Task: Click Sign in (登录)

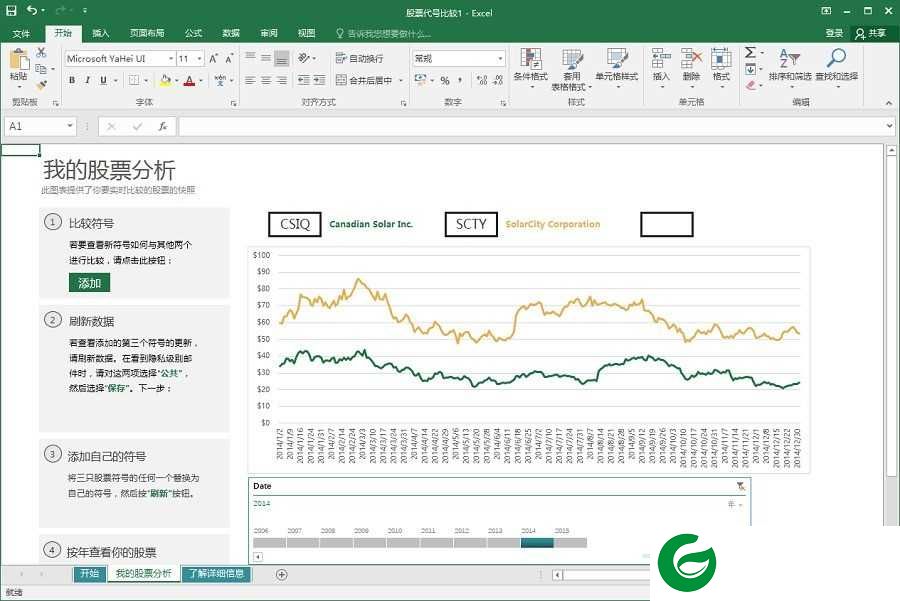Action: [x=834, y=33]
